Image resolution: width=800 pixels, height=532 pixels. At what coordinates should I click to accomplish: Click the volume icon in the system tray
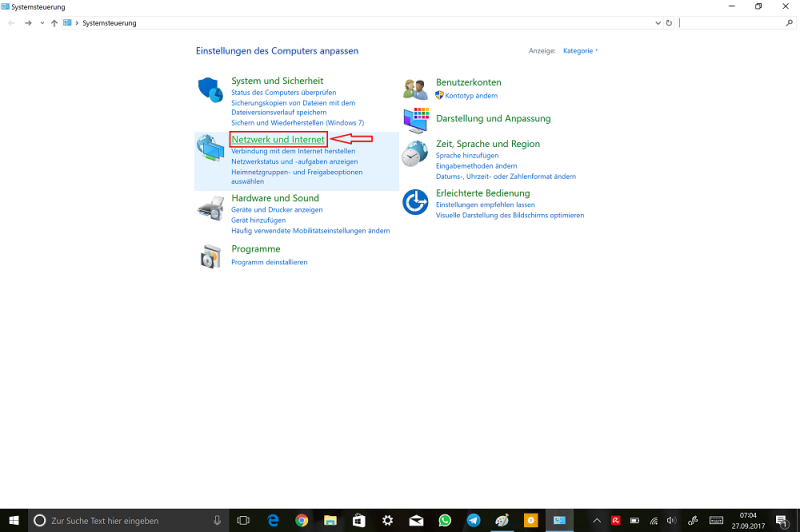tap(671, 520)
